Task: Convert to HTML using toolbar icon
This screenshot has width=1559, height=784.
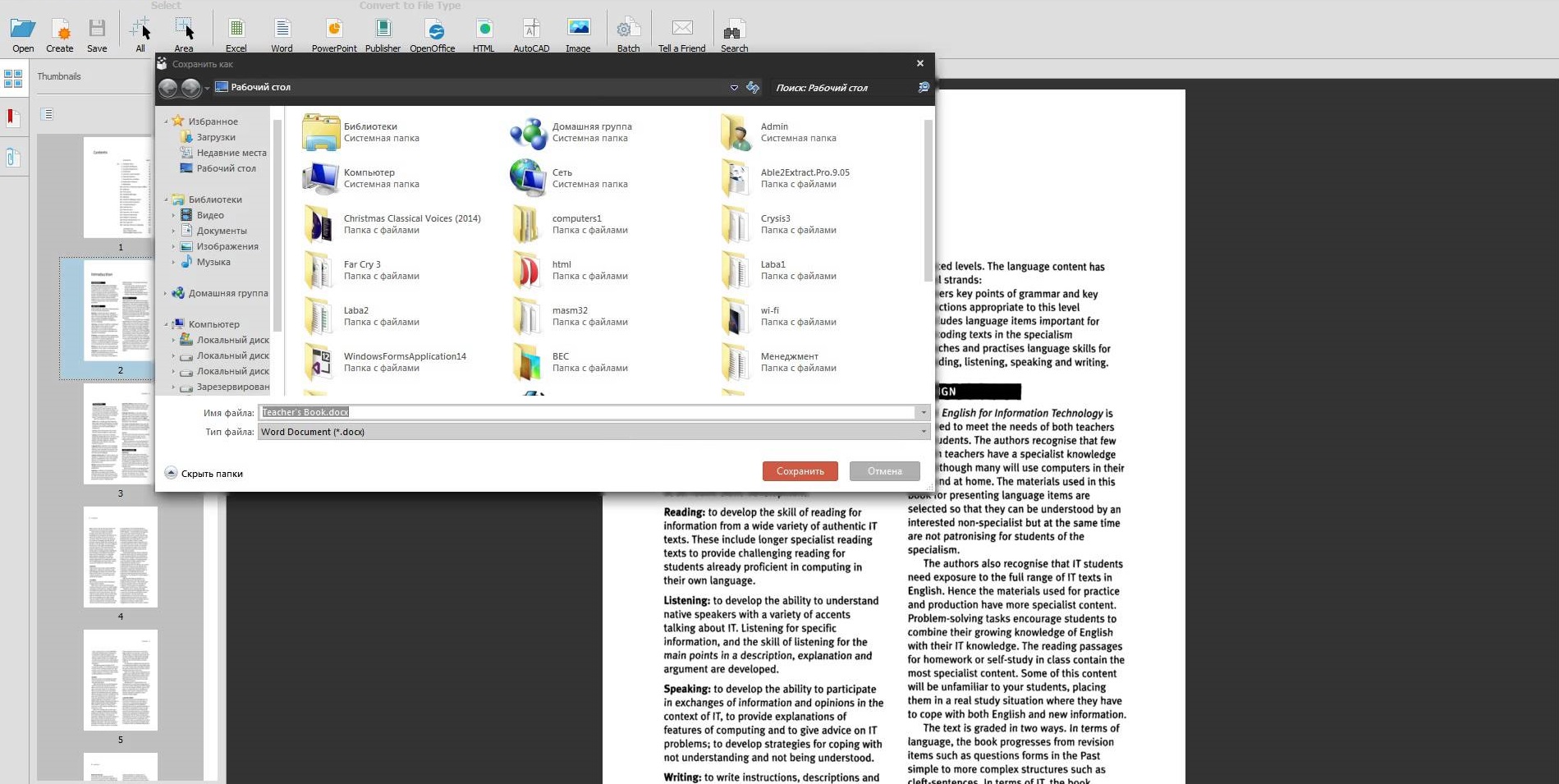Action: (484, 34)
